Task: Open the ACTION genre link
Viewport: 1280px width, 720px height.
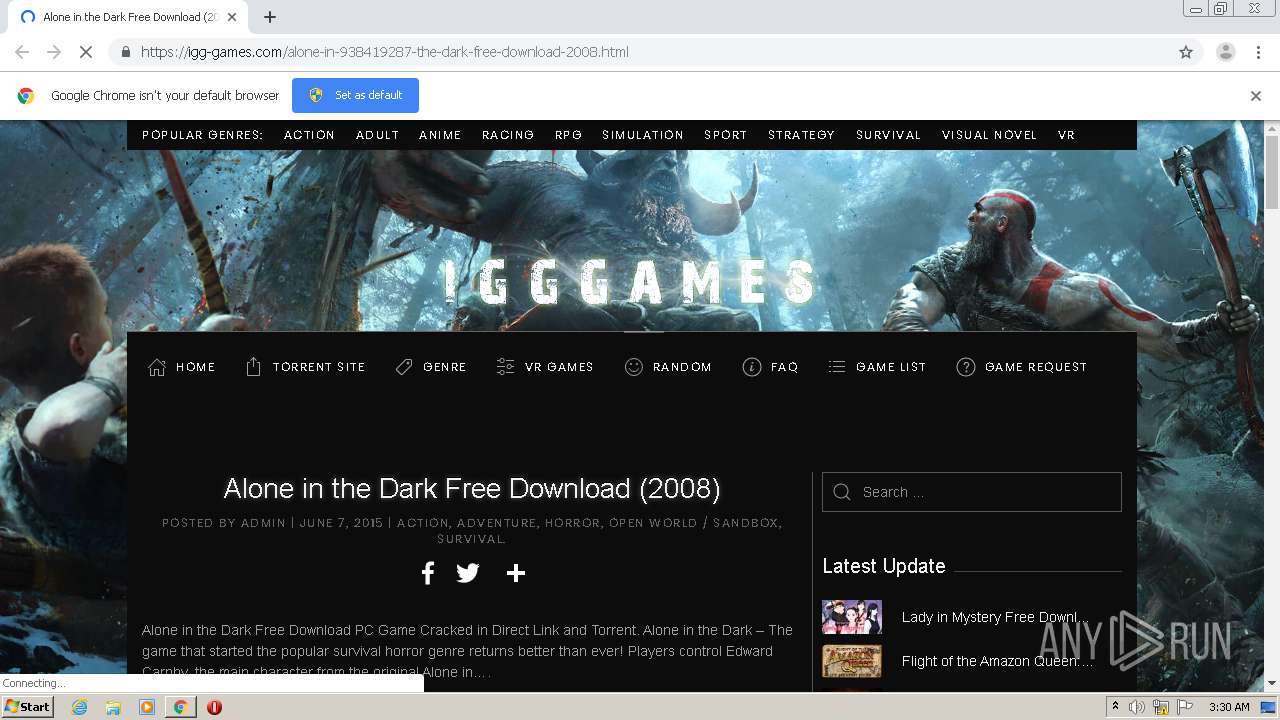Action: click(309, 135)
